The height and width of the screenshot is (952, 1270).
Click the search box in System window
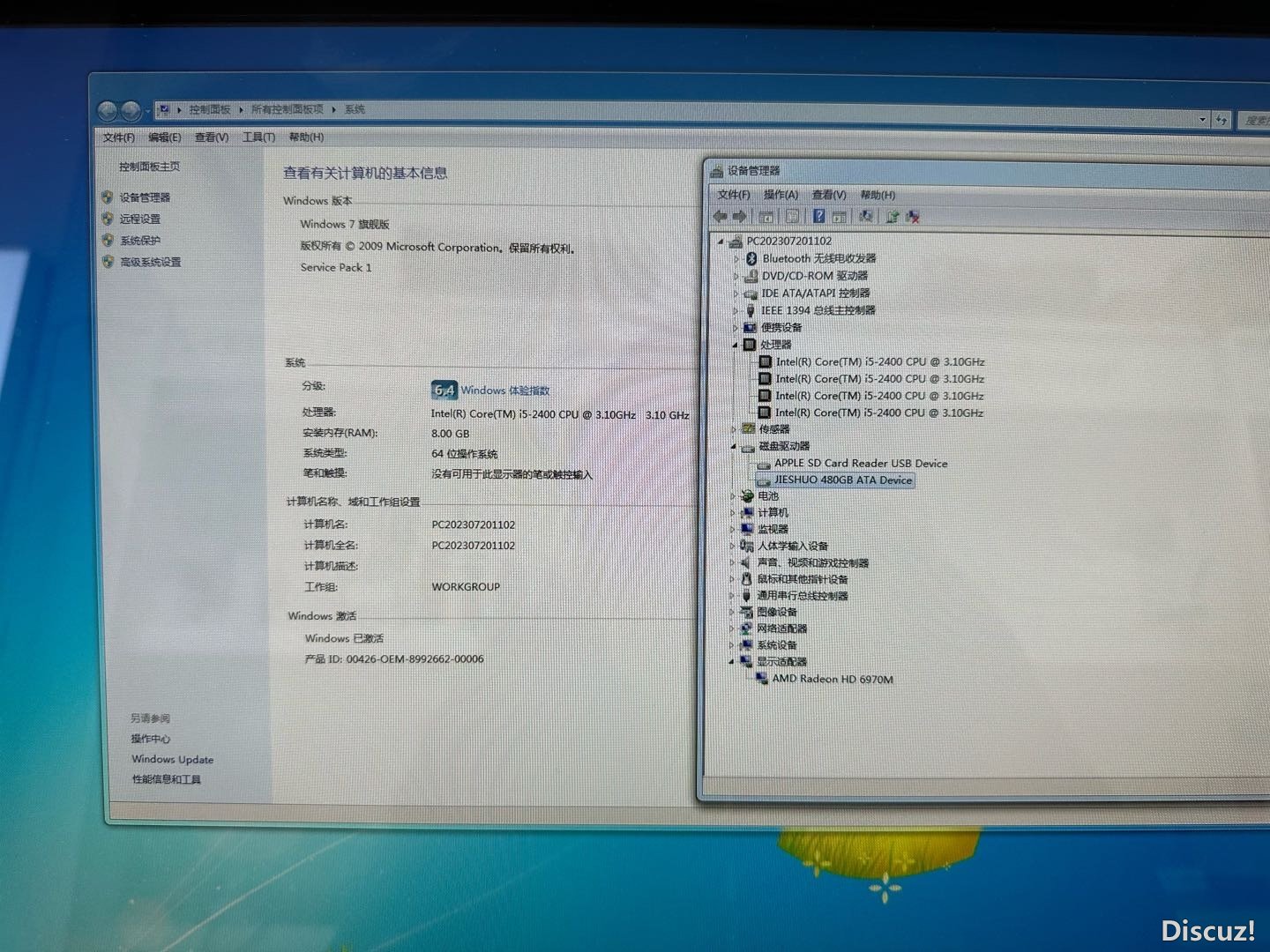1253,120
